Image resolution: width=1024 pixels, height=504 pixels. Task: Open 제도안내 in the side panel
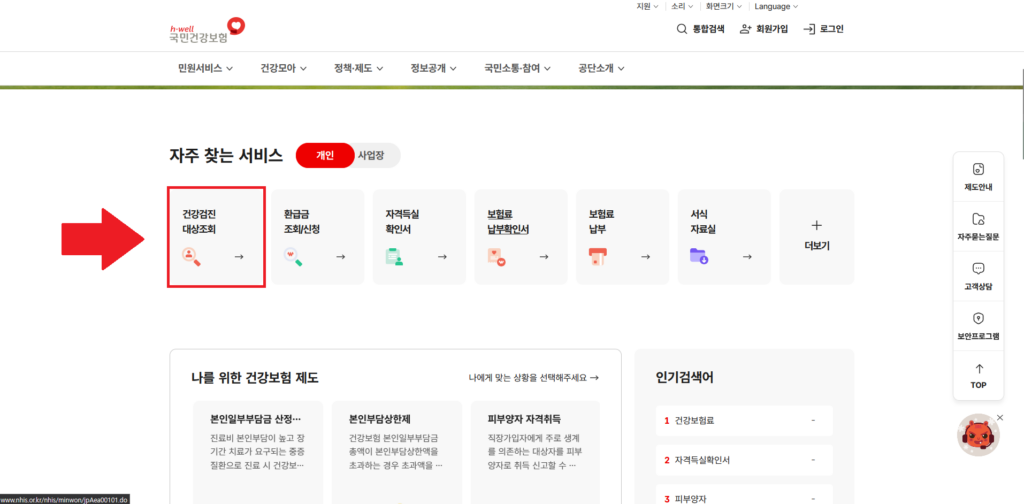[978, 177]
